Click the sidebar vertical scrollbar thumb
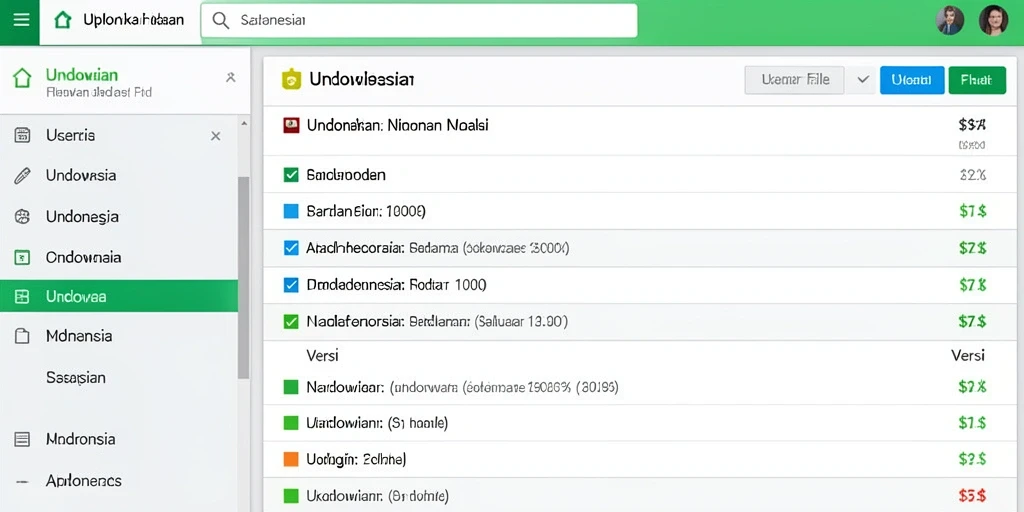 click(243, 278)
